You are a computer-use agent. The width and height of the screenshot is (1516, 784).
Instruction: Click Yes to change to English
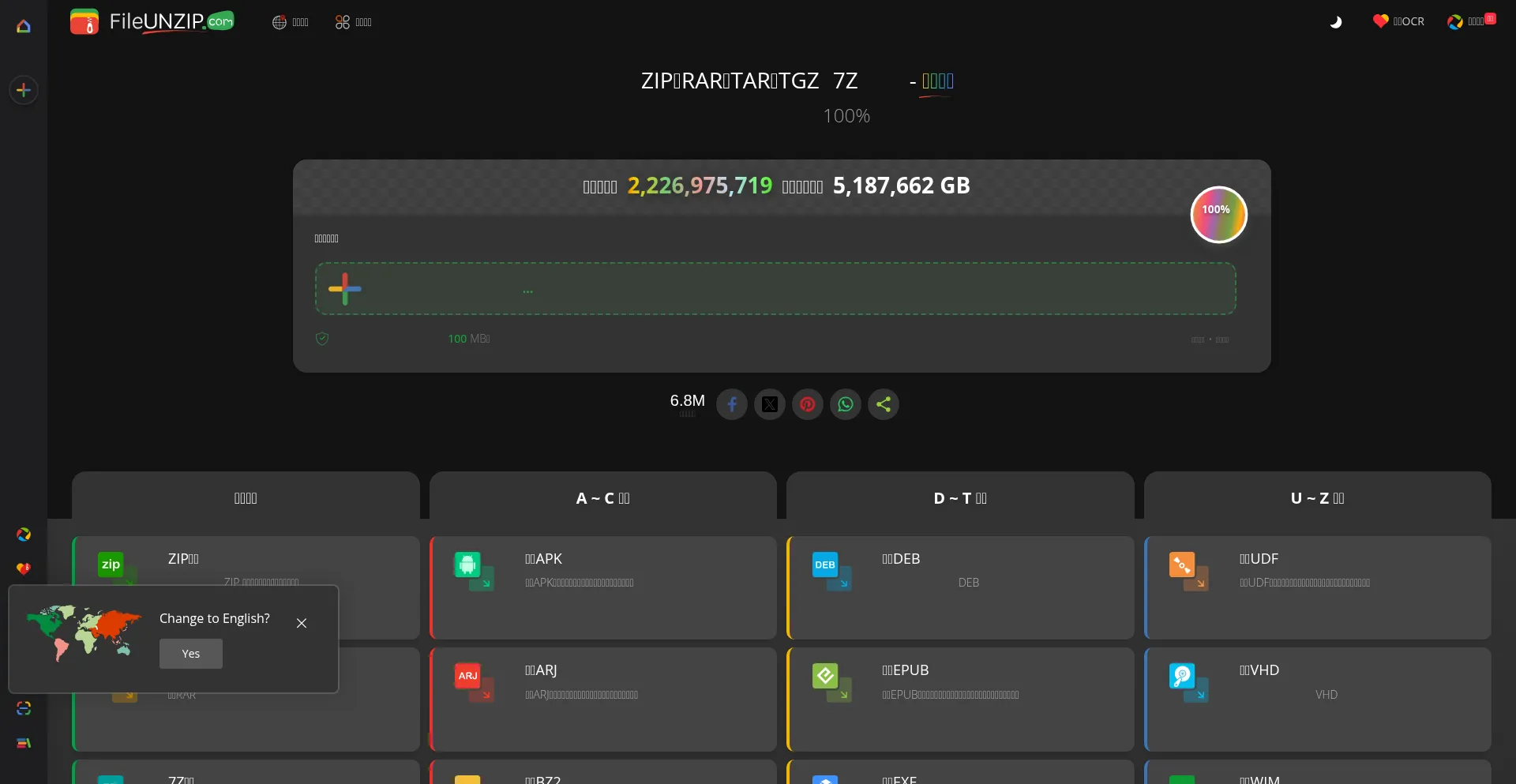click(x=191, y=654)
